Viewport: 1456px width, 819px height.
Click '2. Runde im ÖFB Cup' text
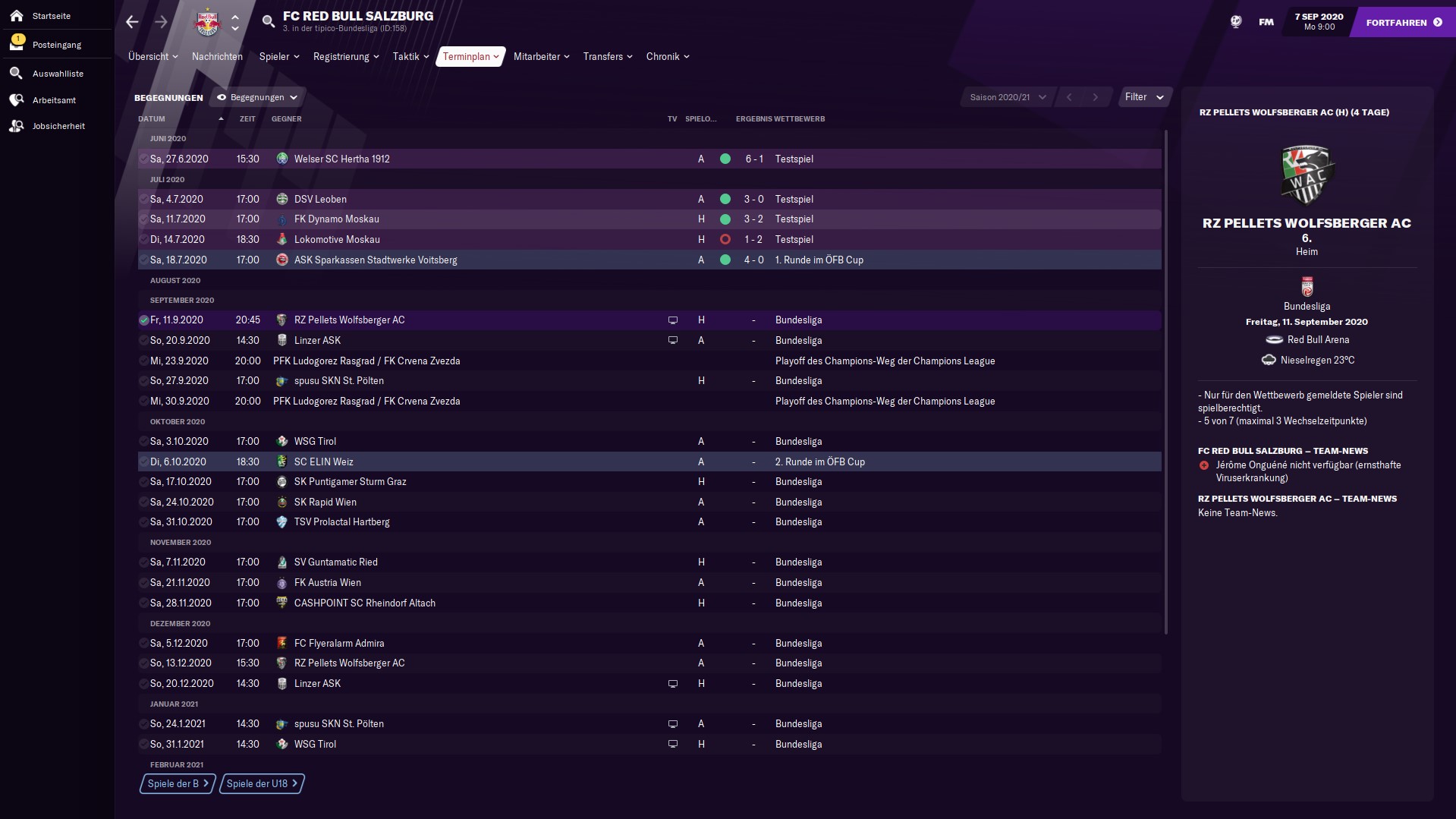point(819,461)
